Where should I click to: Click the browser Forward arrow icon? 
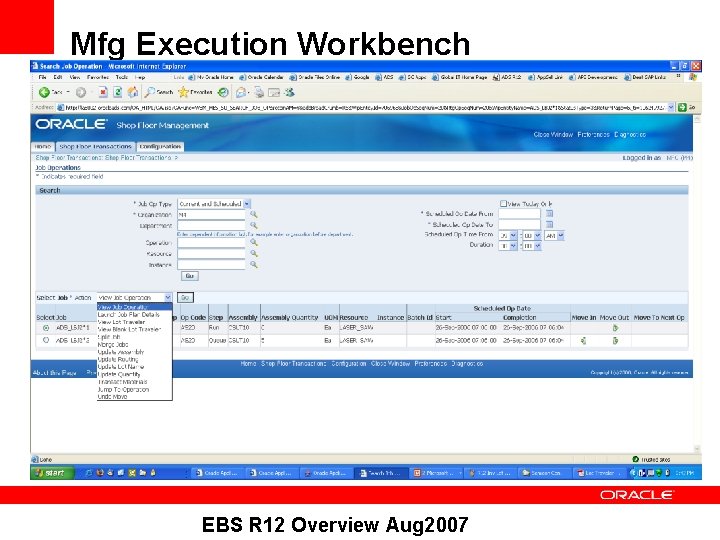click(x=81, y=93)
